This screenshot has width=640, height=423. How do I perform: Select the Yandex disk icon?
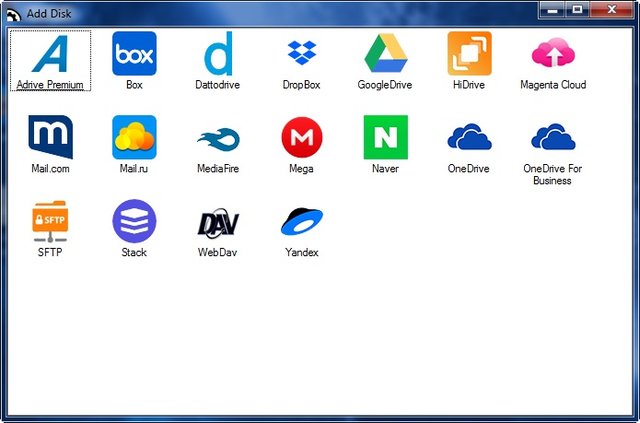pos(301,222)
